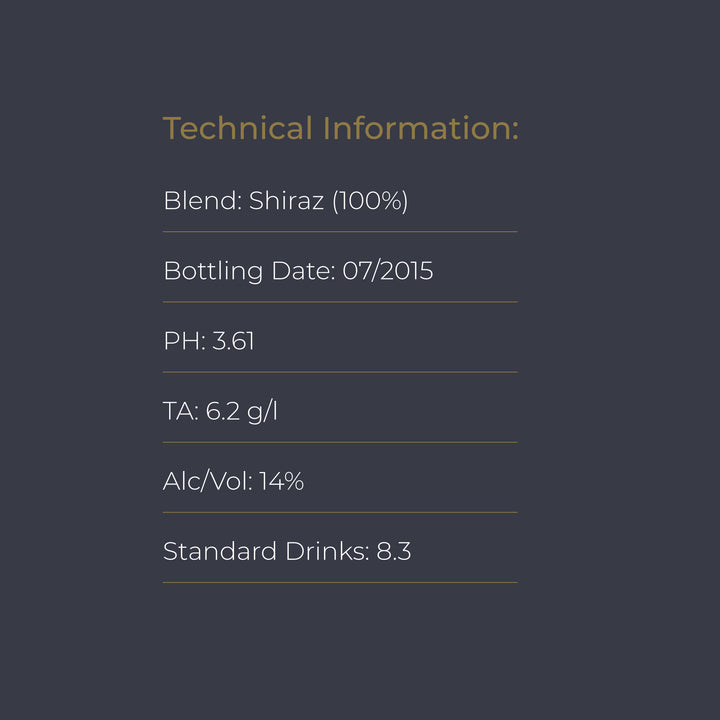720x720 pixels.
Task: Click the "PH" label
Action: pos(182,341)
